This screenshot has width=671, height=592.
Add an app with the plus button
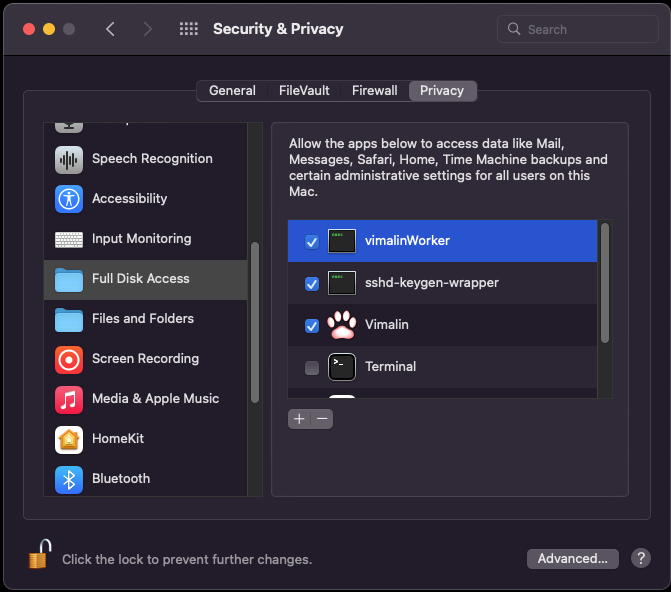click(x=299, y=419)
